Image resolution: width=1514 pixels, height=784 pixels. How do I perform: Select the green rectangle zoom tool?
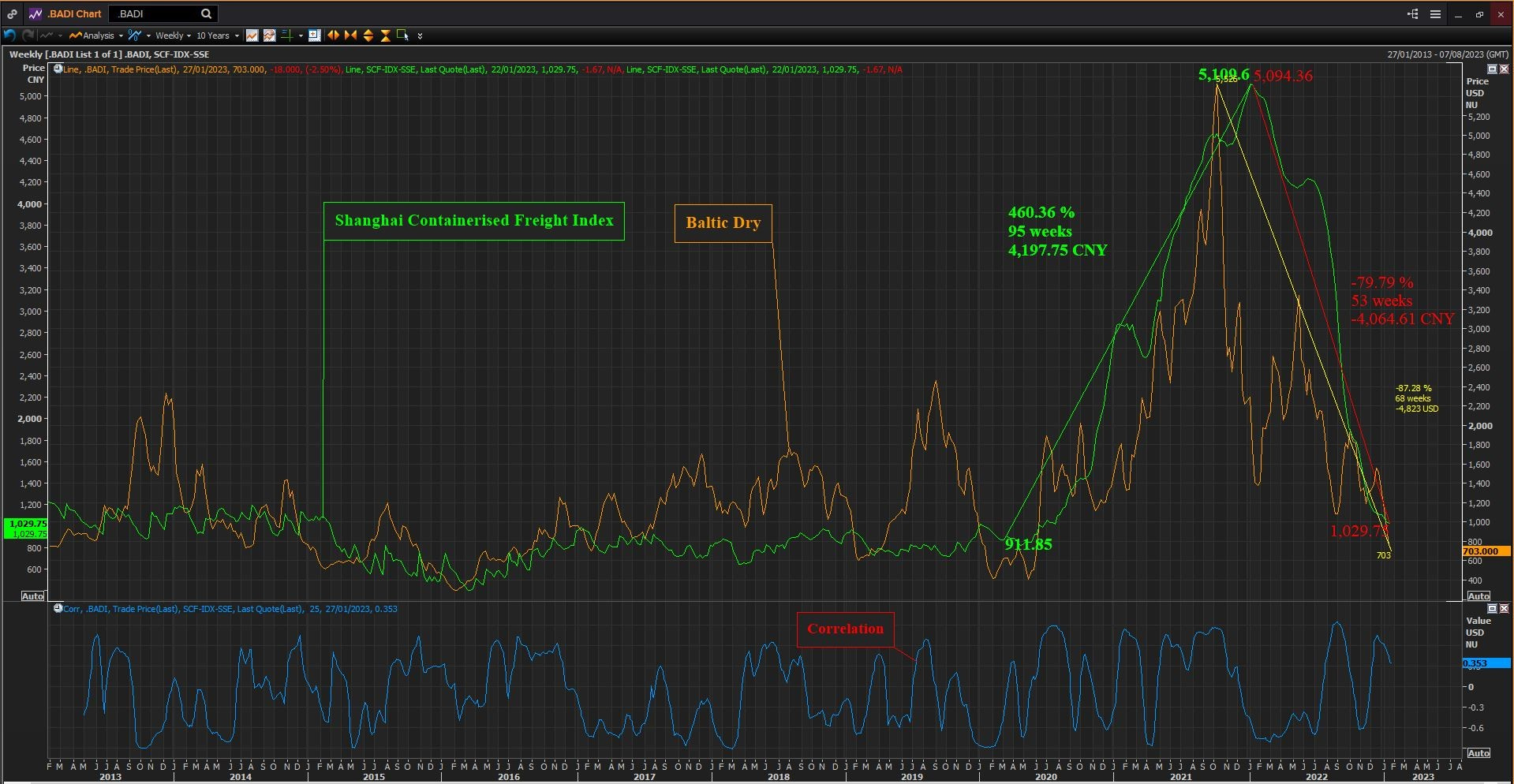click(402, 35)
